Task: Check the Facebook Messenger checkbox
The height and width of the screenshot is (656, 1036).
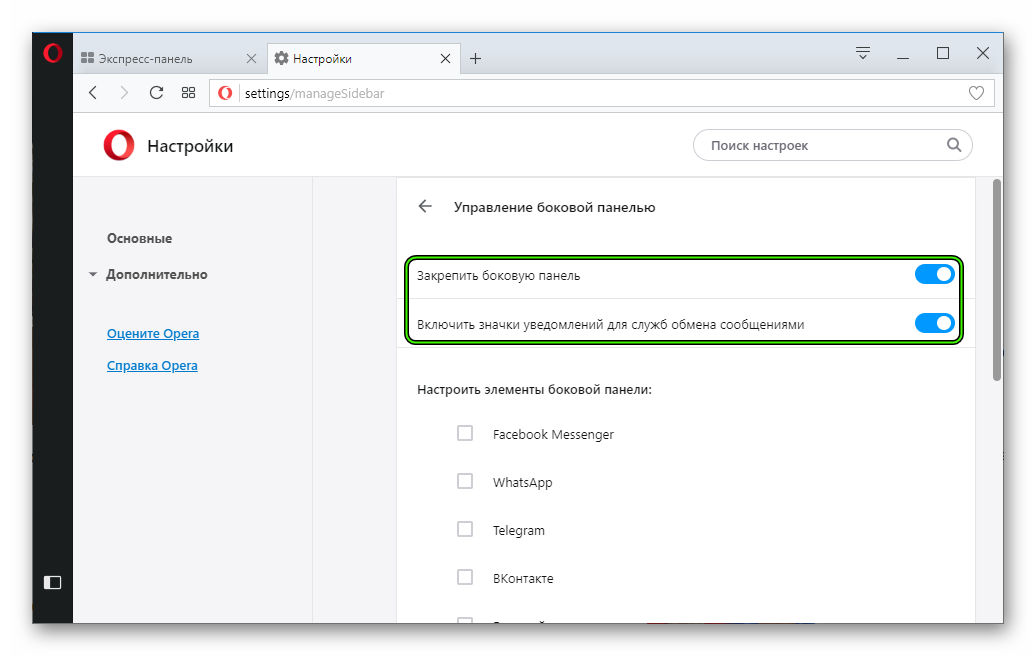Action: (x=465, y=433)
